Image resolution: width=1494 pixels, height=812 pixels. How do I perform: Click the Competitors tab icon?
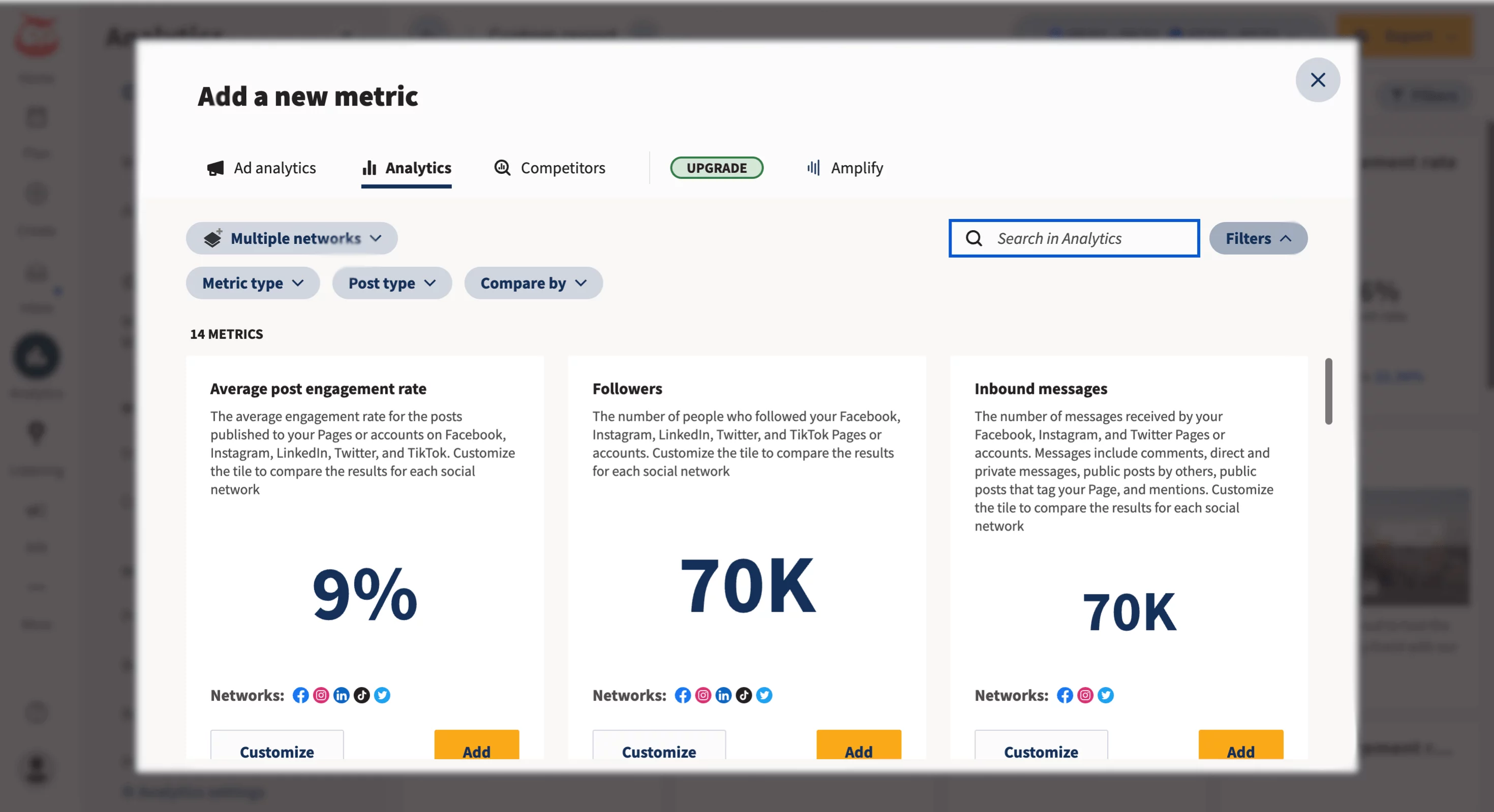pyautogui.click(x=501, y=168)
